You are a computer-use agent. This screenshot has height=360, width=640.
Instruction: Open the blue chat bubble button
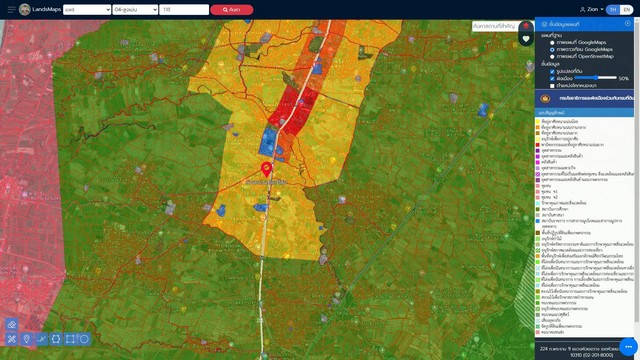pos(628,347)
